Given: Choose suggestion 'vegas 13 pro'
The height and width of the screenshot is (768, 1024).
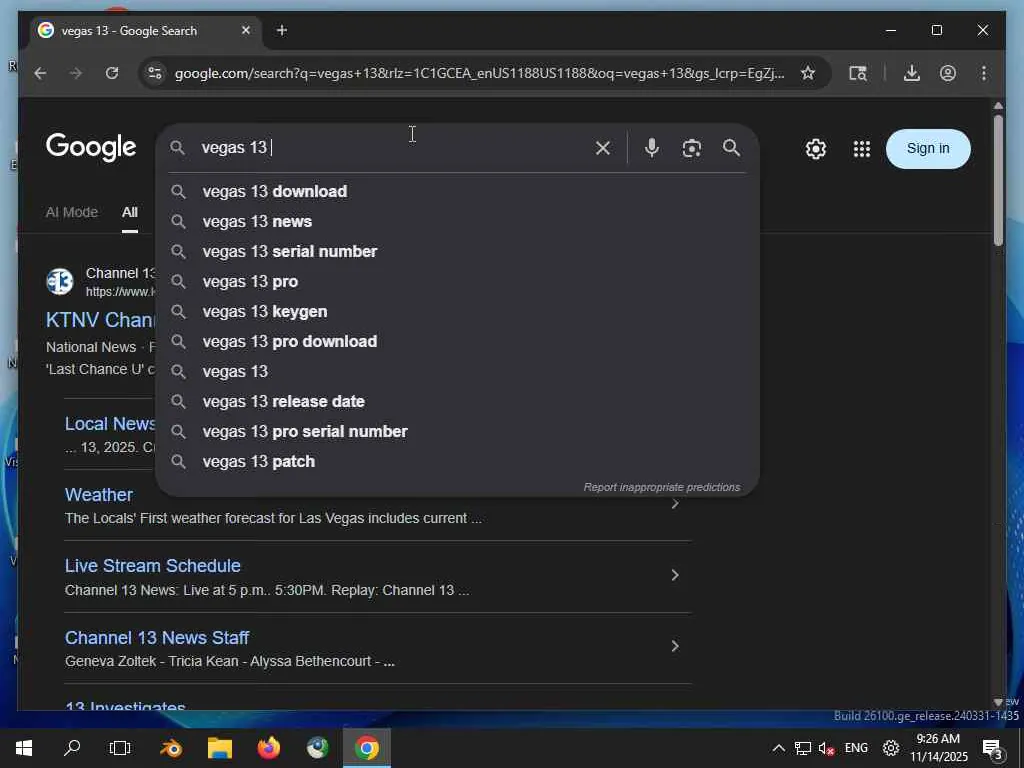Looking at the screenshot, I should click(457, 281).
